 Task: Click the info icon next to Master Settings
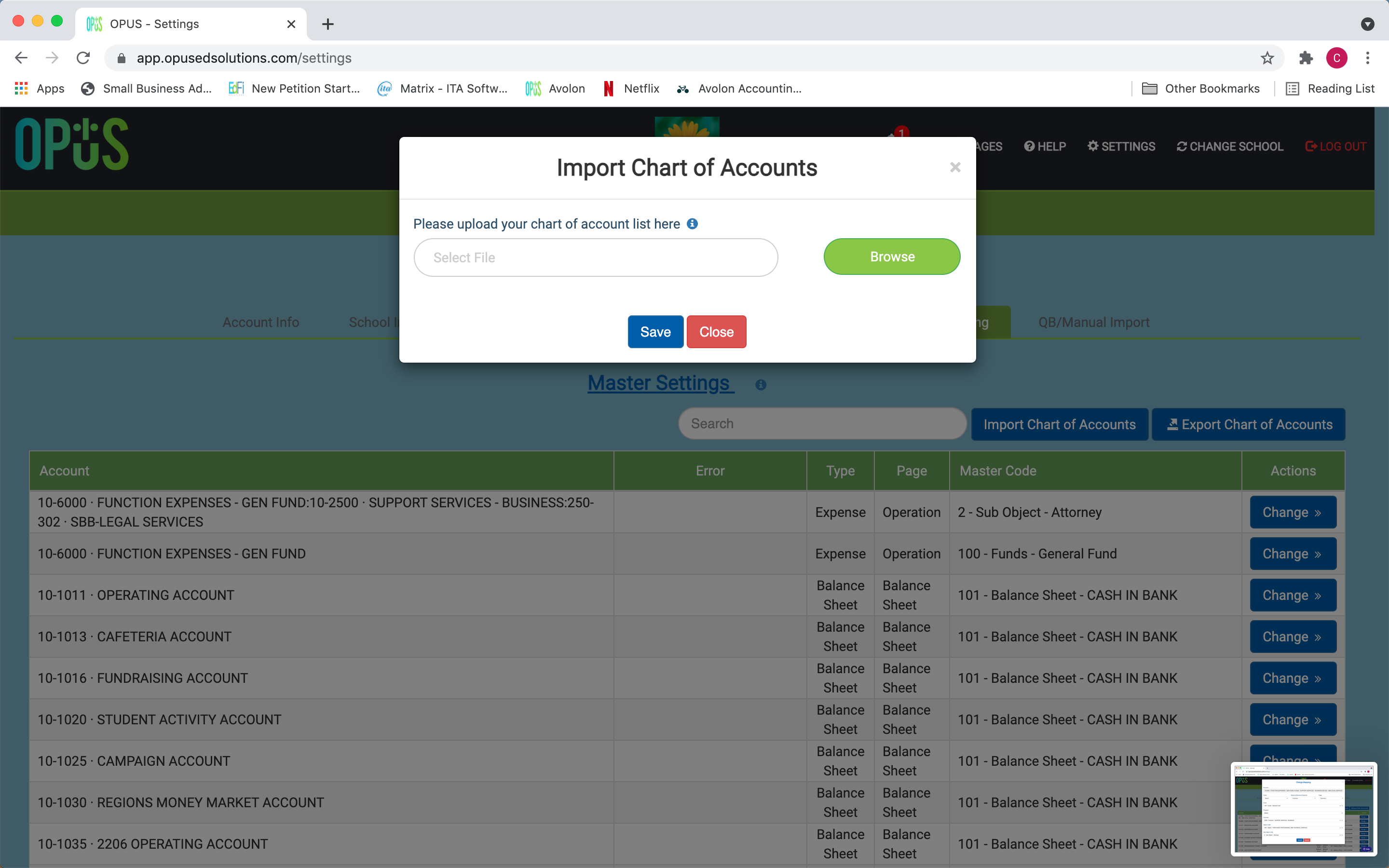pos(761,384)
